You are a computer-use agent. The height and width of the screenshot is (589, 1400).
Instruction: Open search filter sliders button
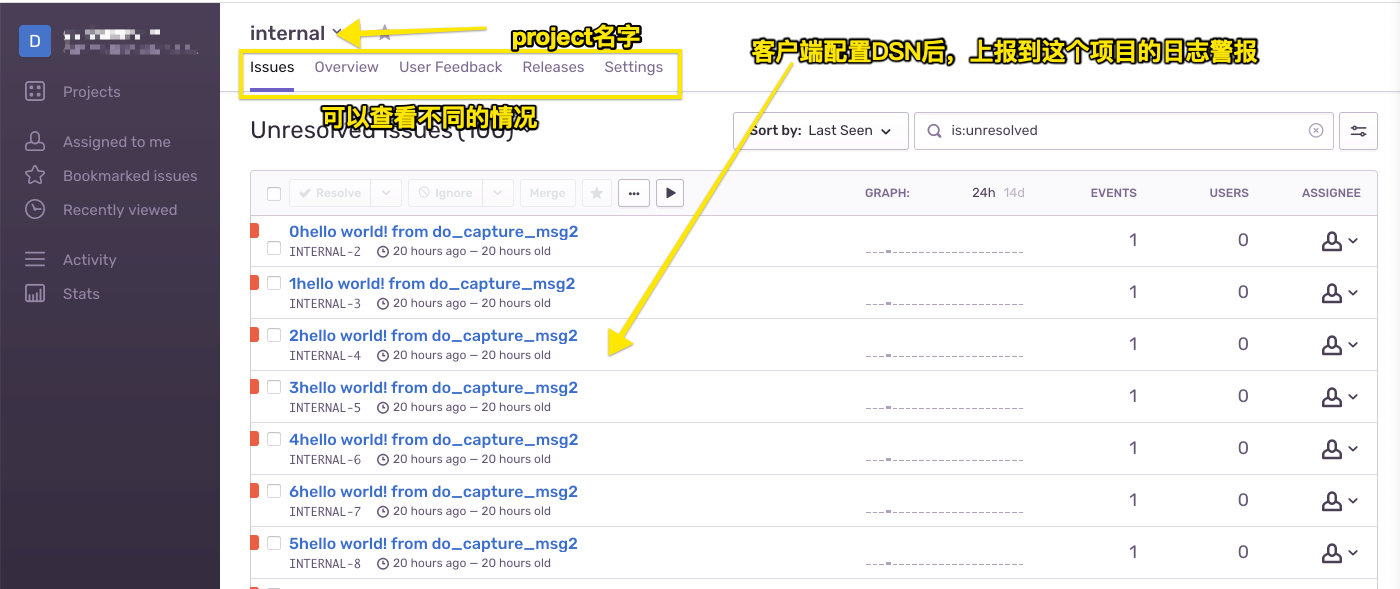coord(1358,131)
